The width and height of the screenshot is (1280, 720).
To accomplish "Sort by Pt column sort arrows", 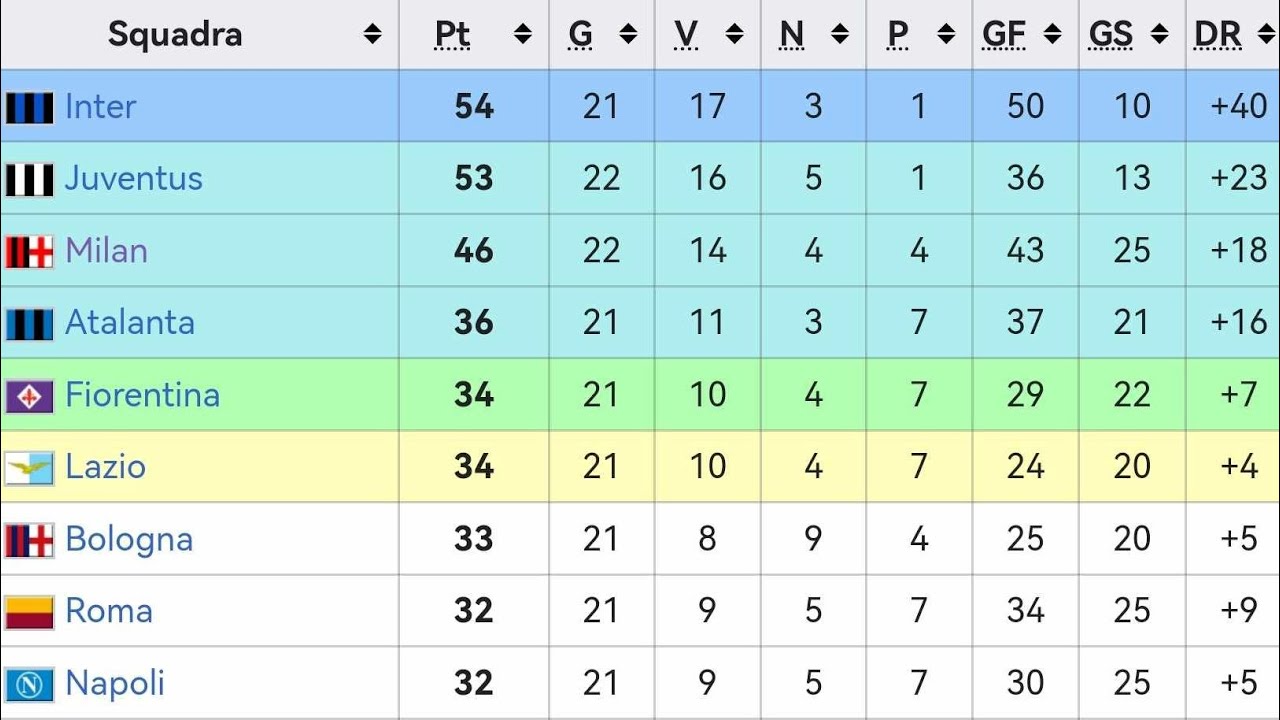I will pos(522,35).
